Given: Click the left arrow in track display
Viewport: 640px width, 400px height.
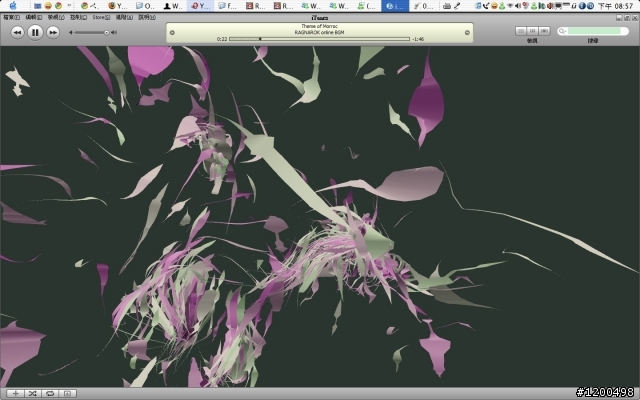Looking at the screenshot, I should coord(172,33).
